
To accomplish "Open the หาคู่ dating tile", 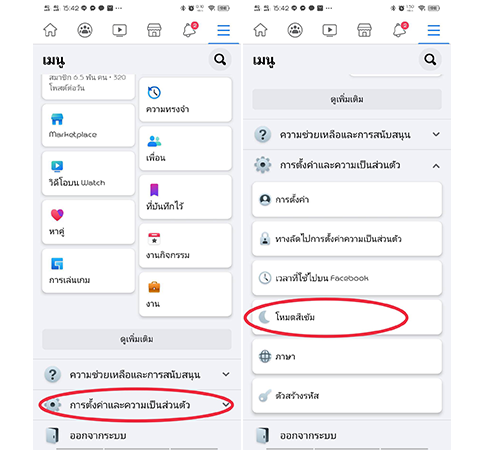I will (x=88, y=222).
